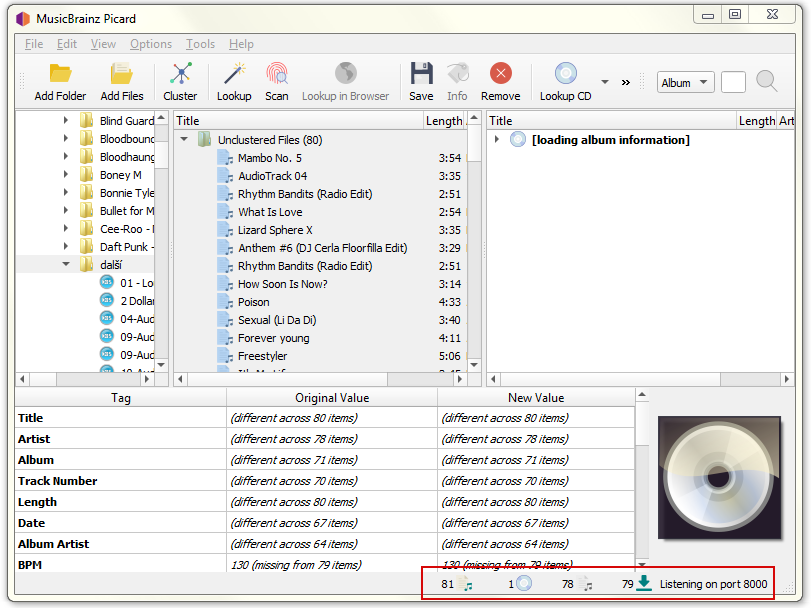Open the Album search type combo box
Screen dimensions: 811x608
click(685, 82)
